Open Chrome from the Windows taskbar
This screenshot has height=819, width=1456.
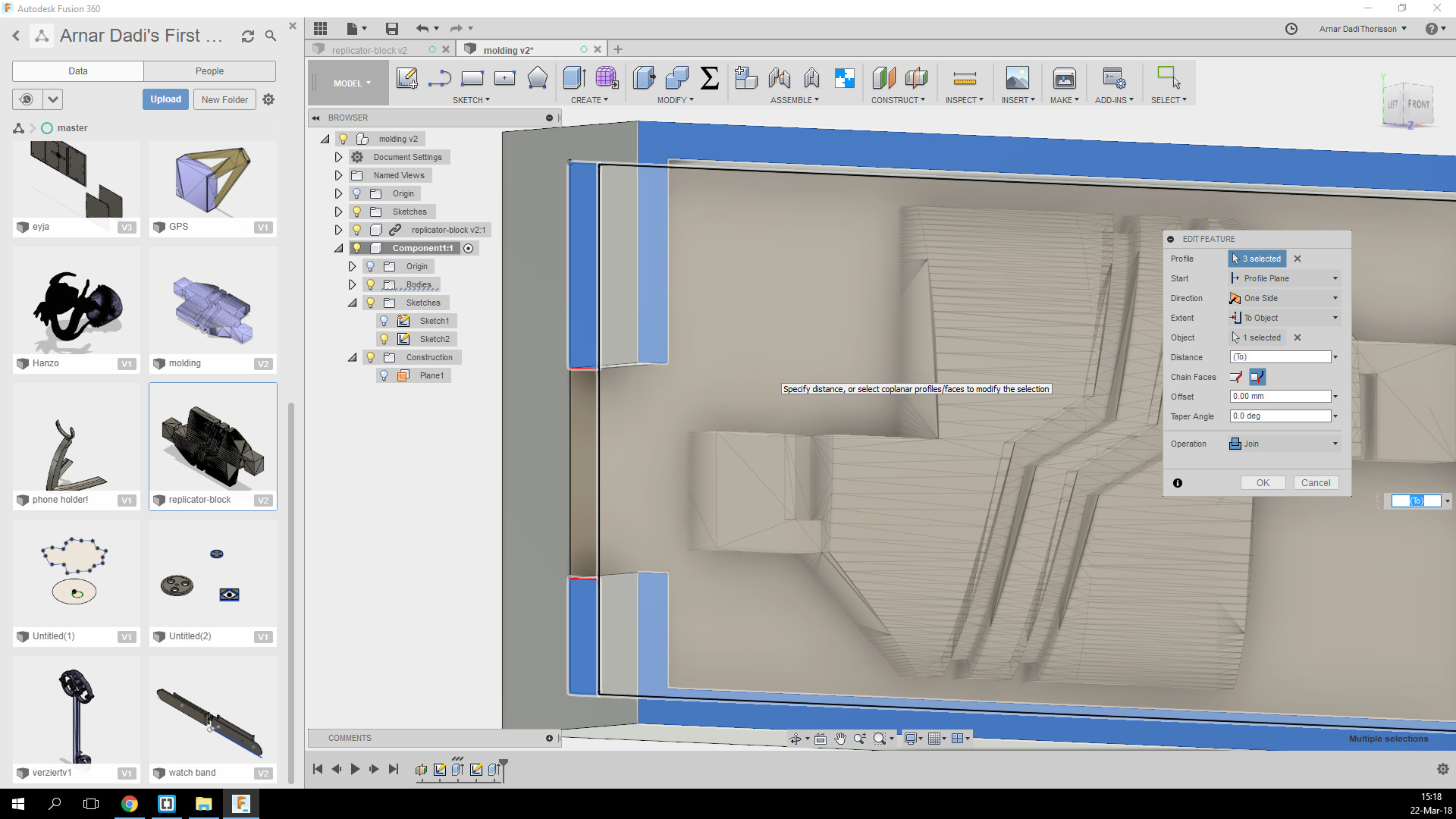click(130, 804)
